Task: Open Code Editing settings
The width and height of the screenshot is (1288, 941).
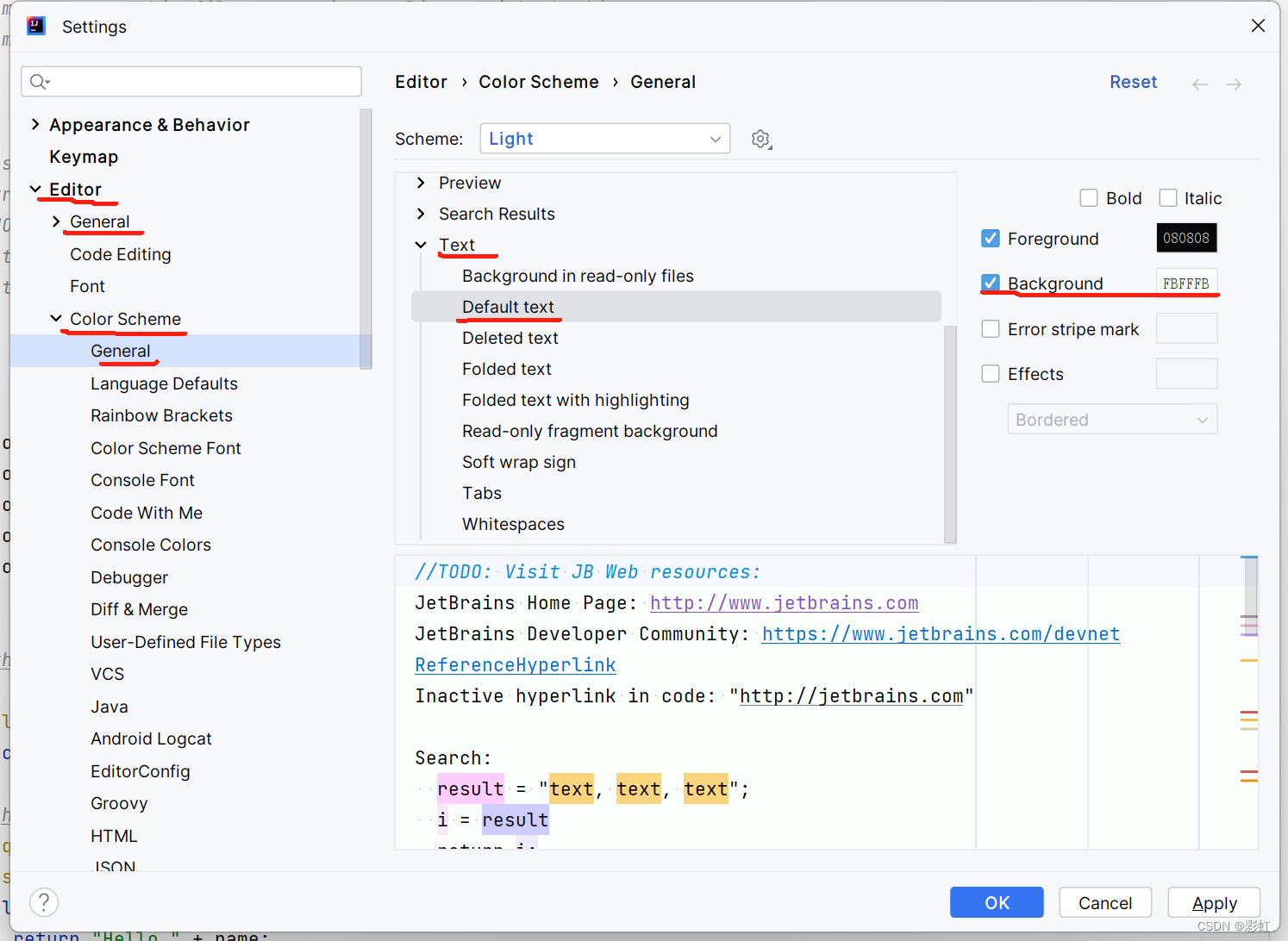Action: coord(121,254)
